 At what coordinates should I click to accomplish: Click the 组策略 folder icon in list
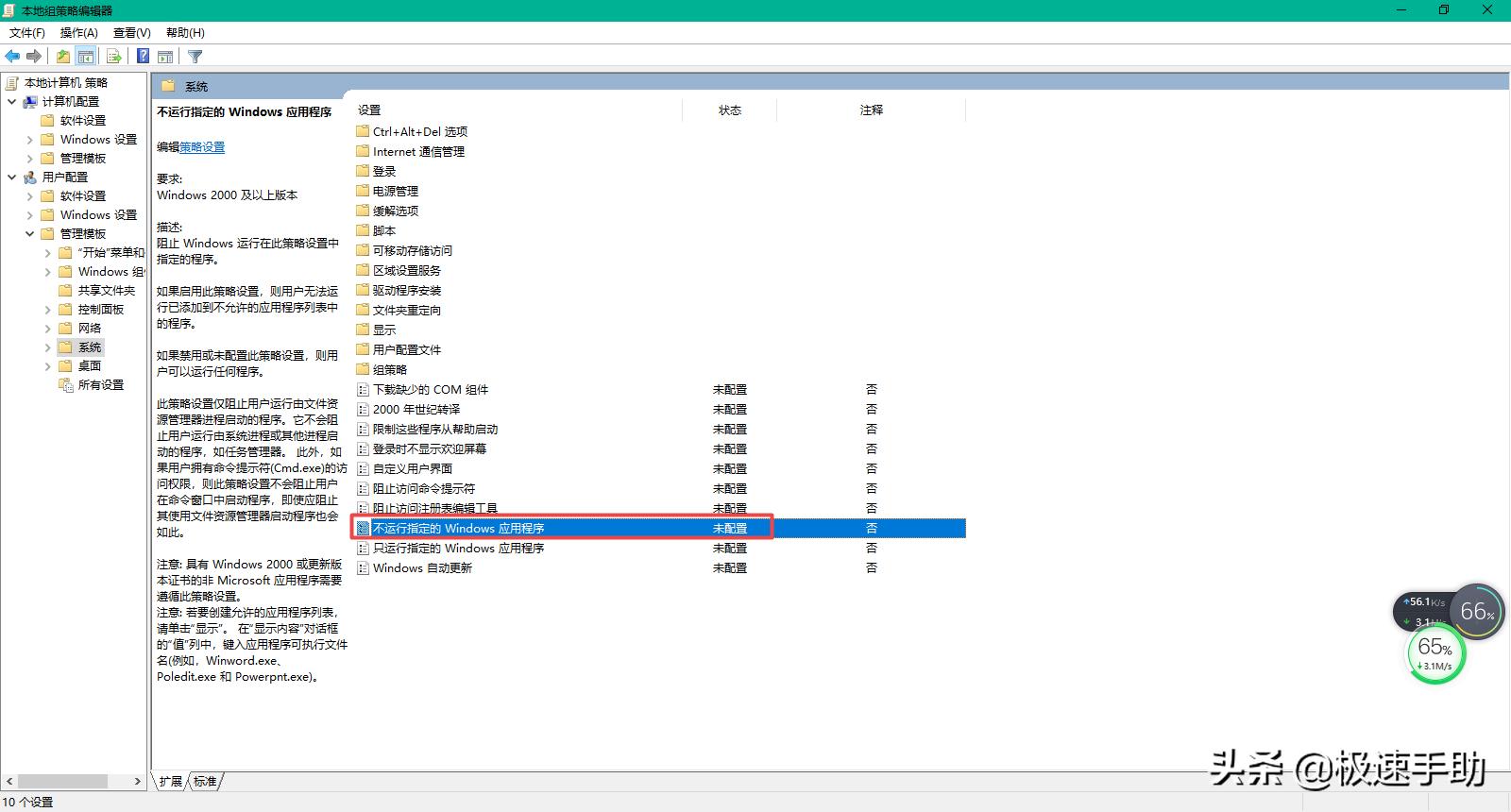(x=363, y=369)
